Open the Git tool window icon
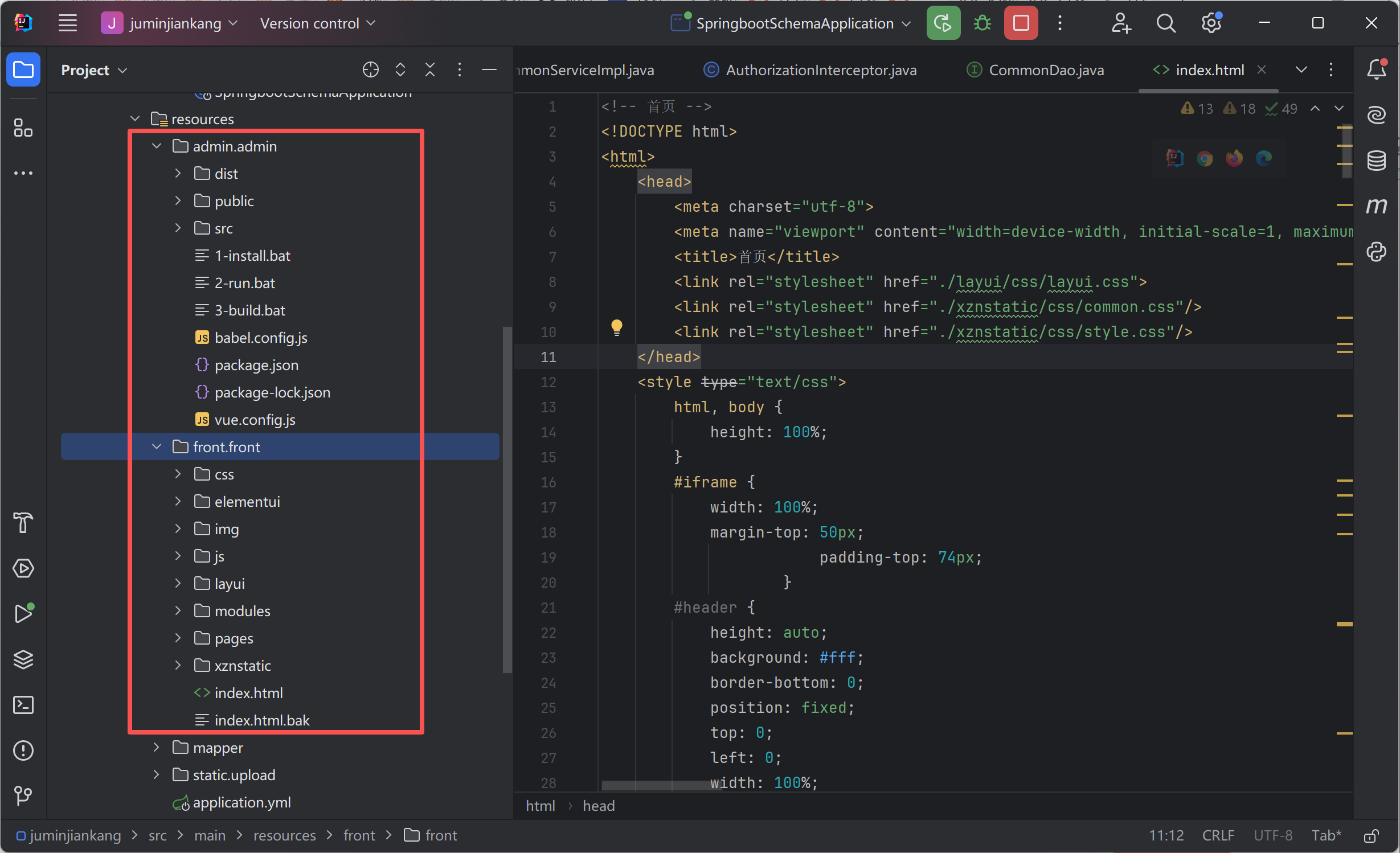This screenshot has height=853, width=1400. pyautogui.click(x=23, y=795)
